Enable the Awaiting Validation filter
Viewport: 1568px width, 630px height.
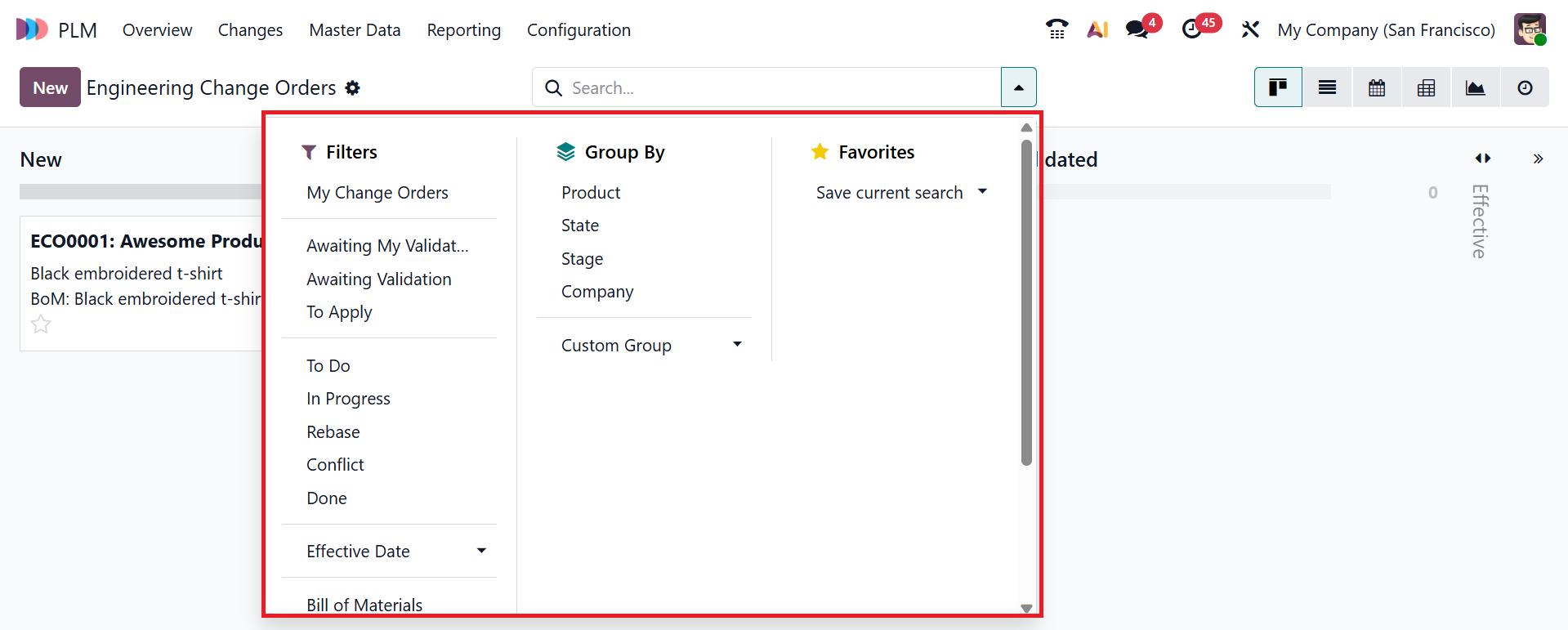tap(379, 279)
